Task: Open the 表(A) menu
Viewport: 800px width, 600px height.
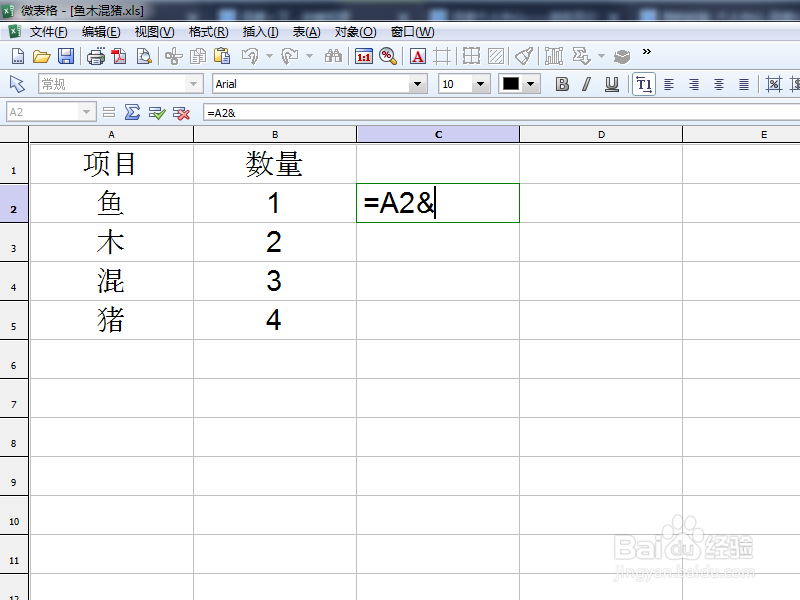Action: (x=306, y=32)
